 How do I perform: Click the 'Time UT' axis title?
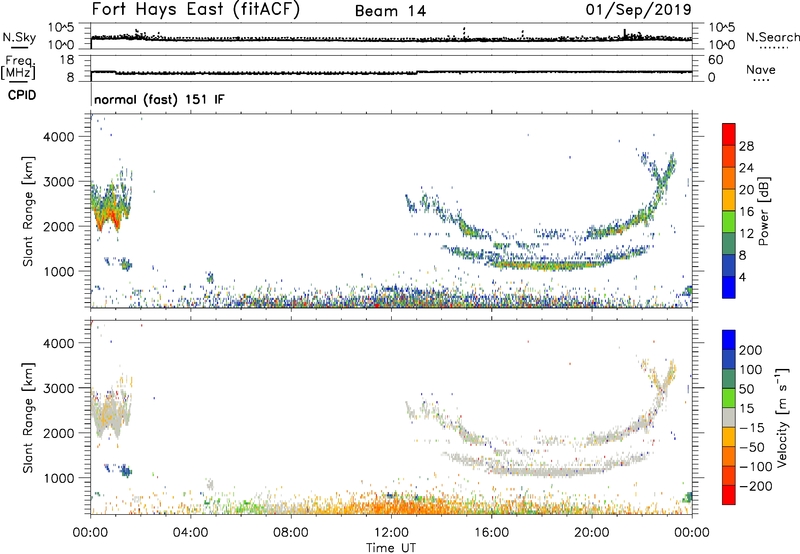point(391,548)
